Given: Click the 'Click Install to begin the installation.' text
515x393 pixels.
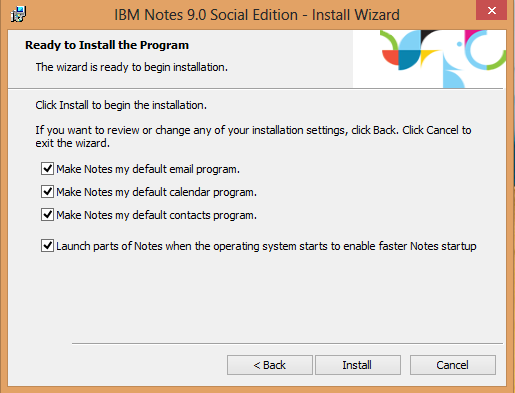Looking at the screenshot, I should [x=121, y=105].
